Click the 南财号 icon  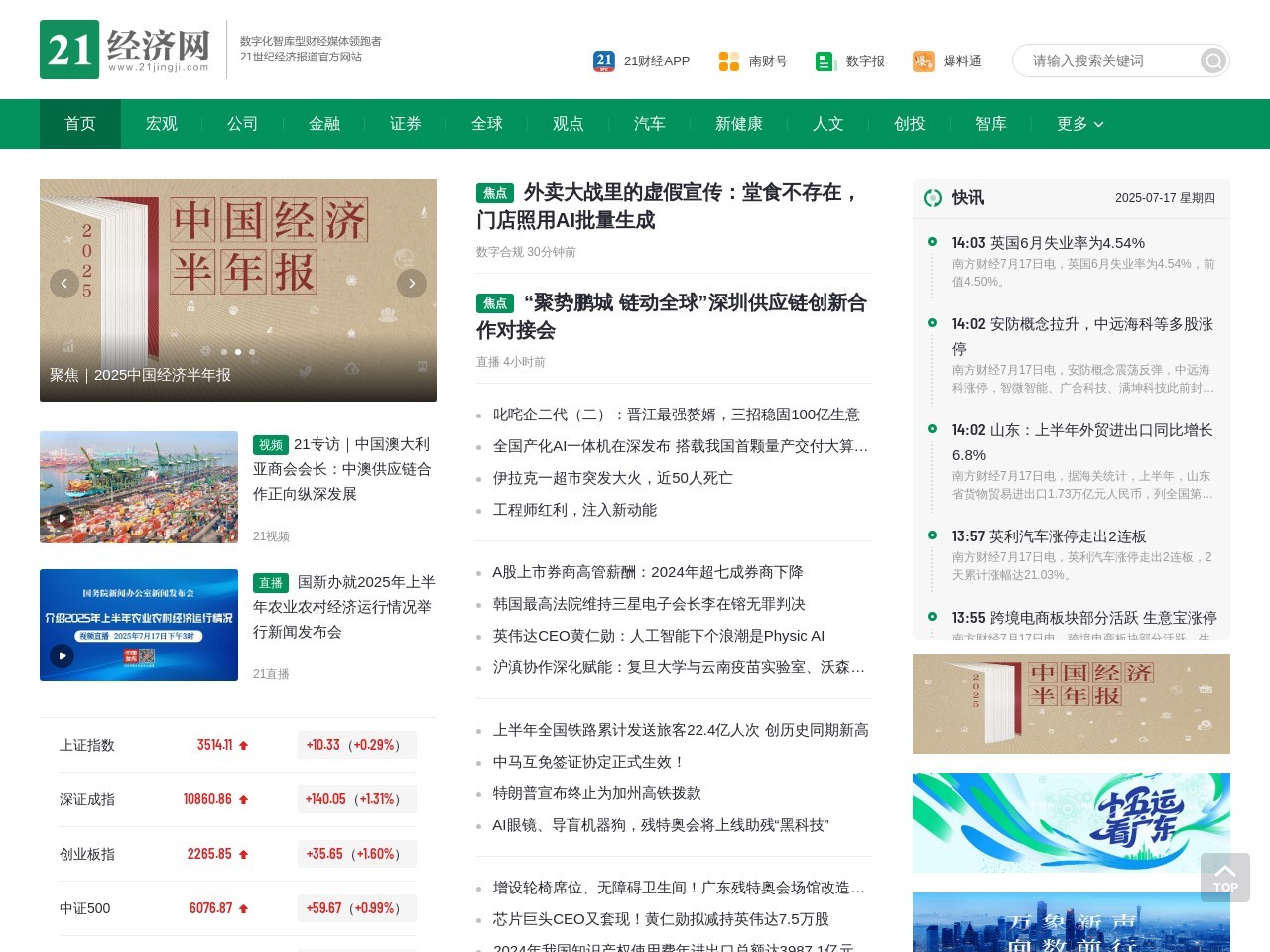[727, 60]
